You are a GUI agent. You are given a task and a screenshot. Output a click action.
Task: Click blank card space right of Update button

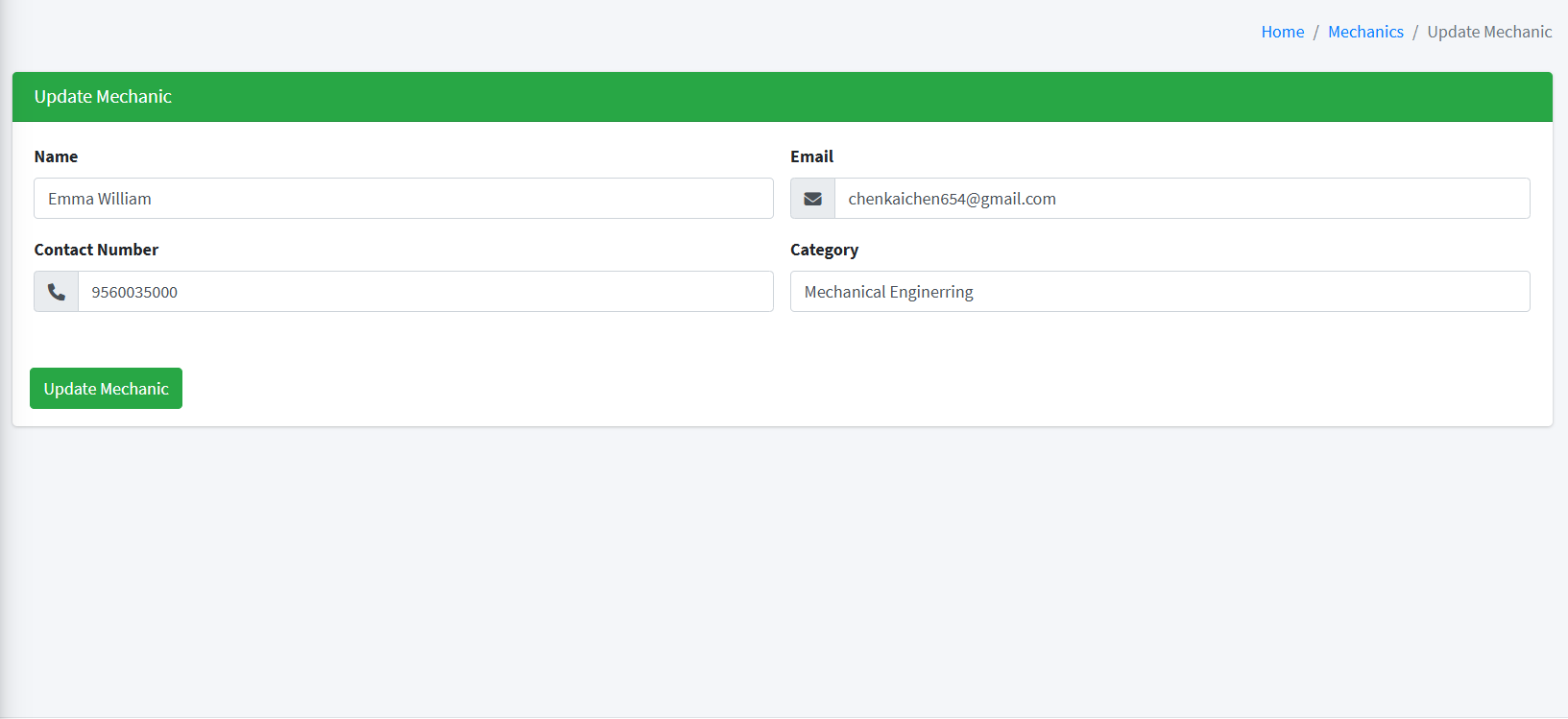768,389
